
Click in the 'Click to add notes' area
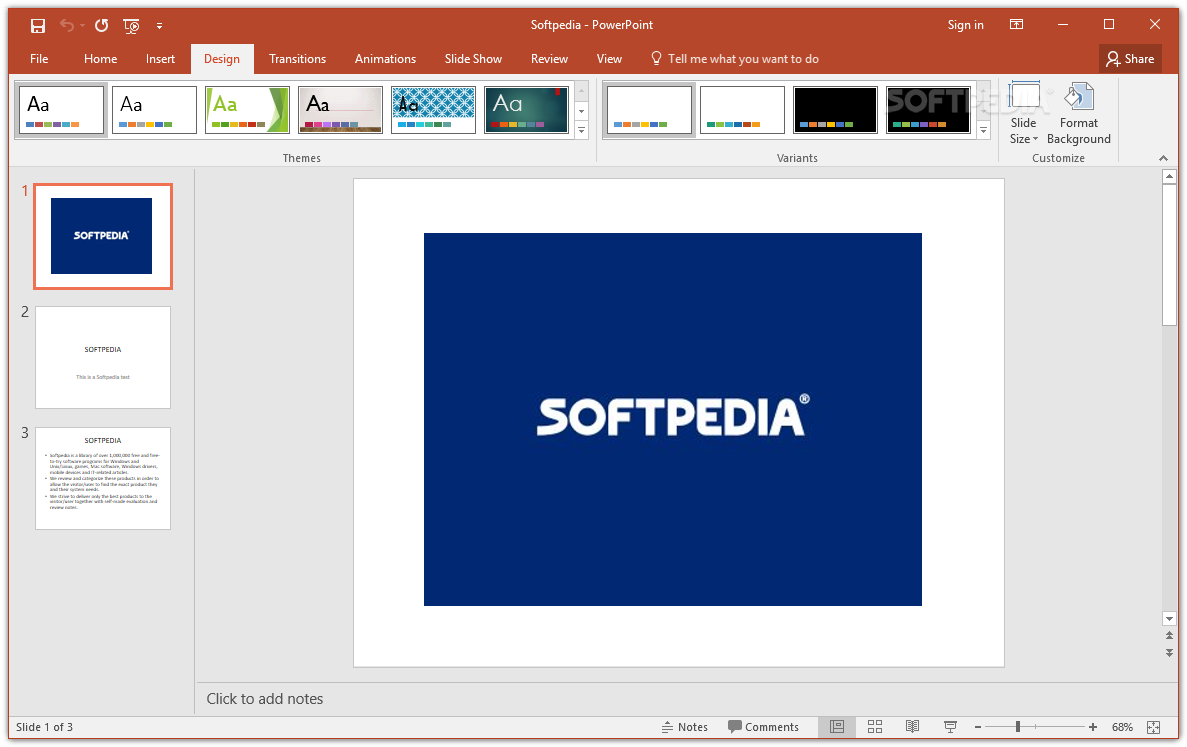pos(681,699)
